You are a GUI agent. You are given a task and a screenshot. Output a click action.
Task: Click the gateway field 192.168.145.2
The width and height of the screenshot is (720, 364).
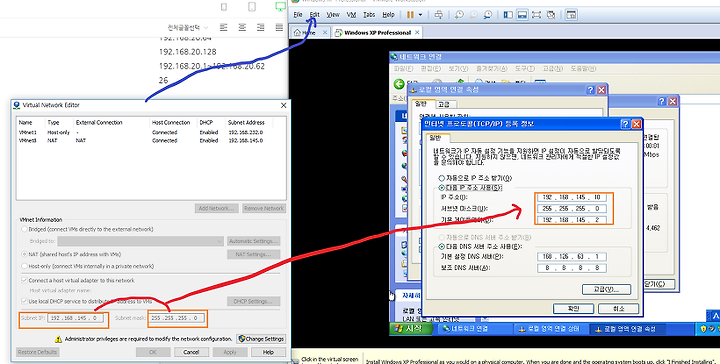tap(572, 220)
